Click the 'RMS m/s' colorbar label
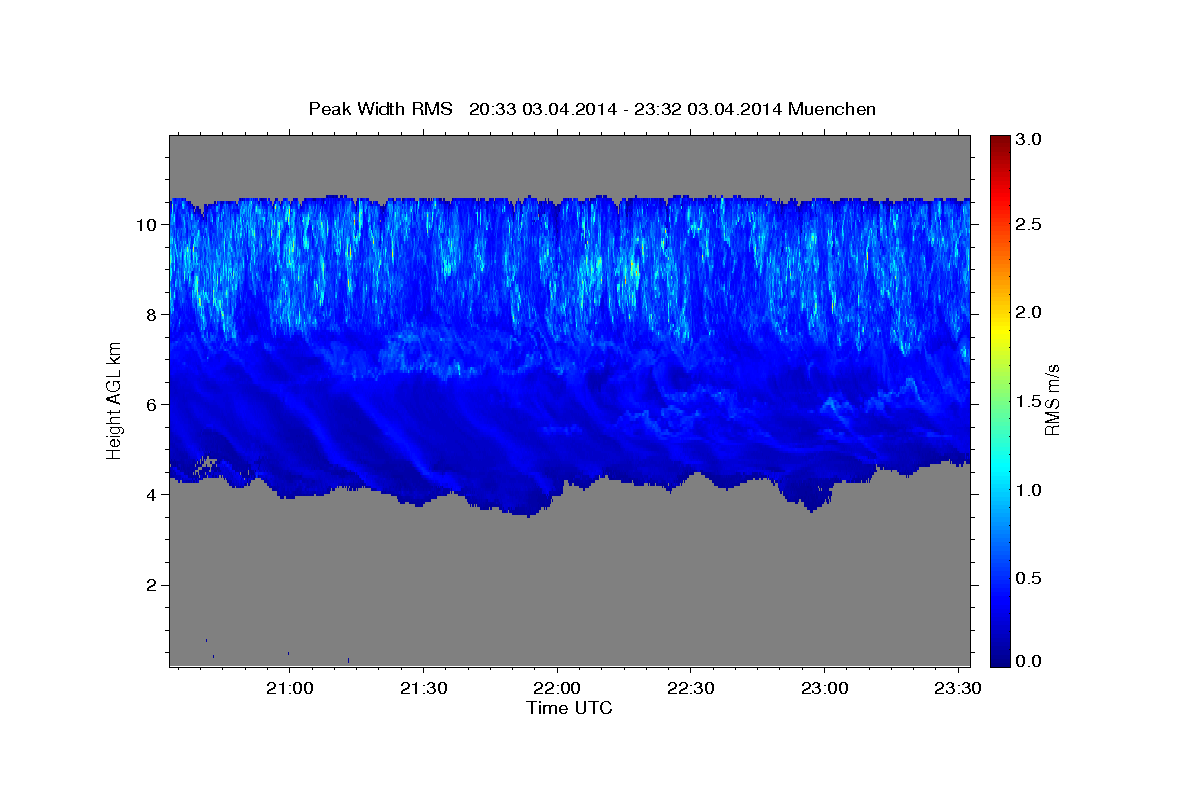1200x800 pixels. coord(1052,399)
